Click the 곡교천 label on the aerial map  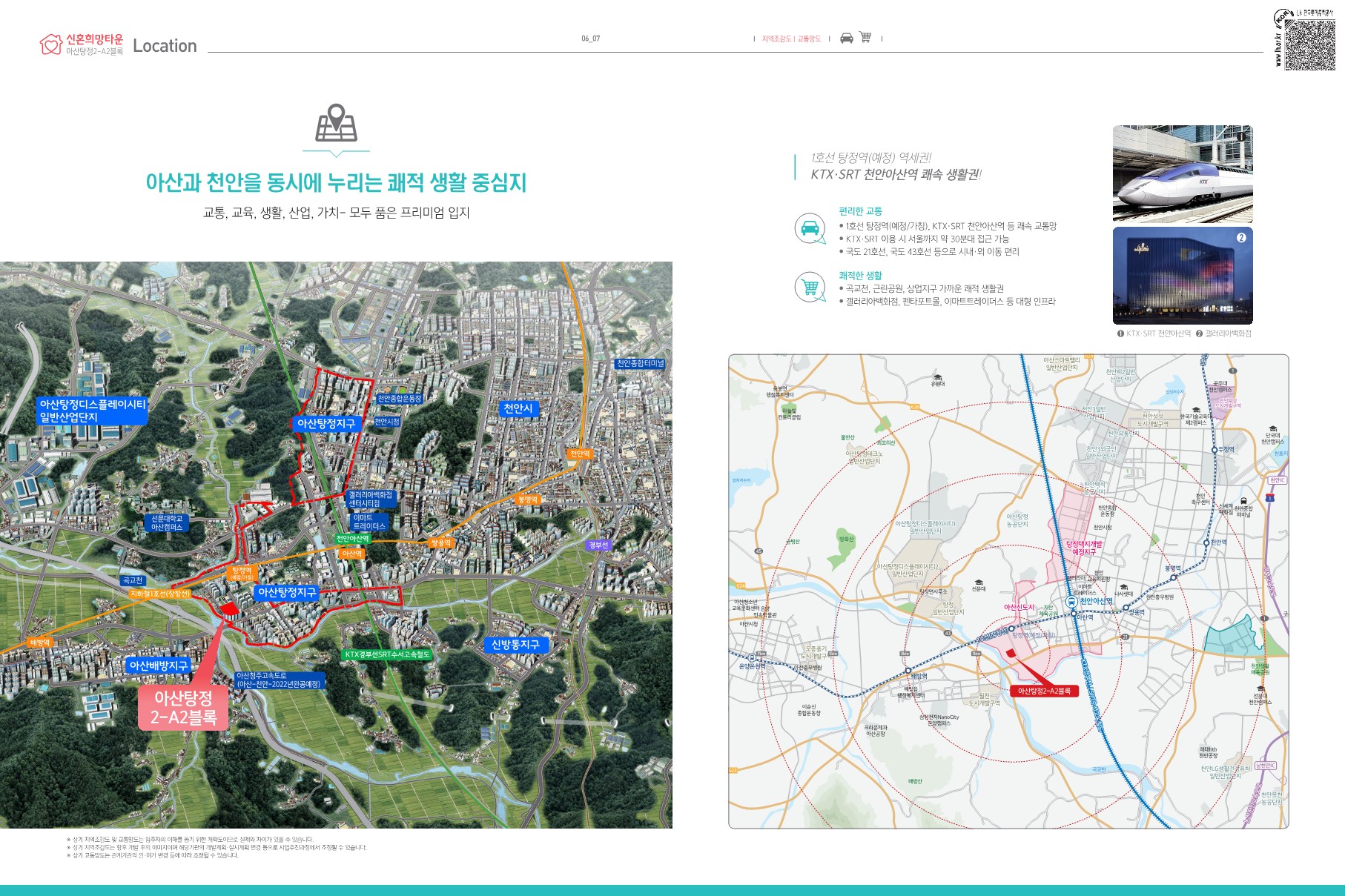(x=133, y=580)
